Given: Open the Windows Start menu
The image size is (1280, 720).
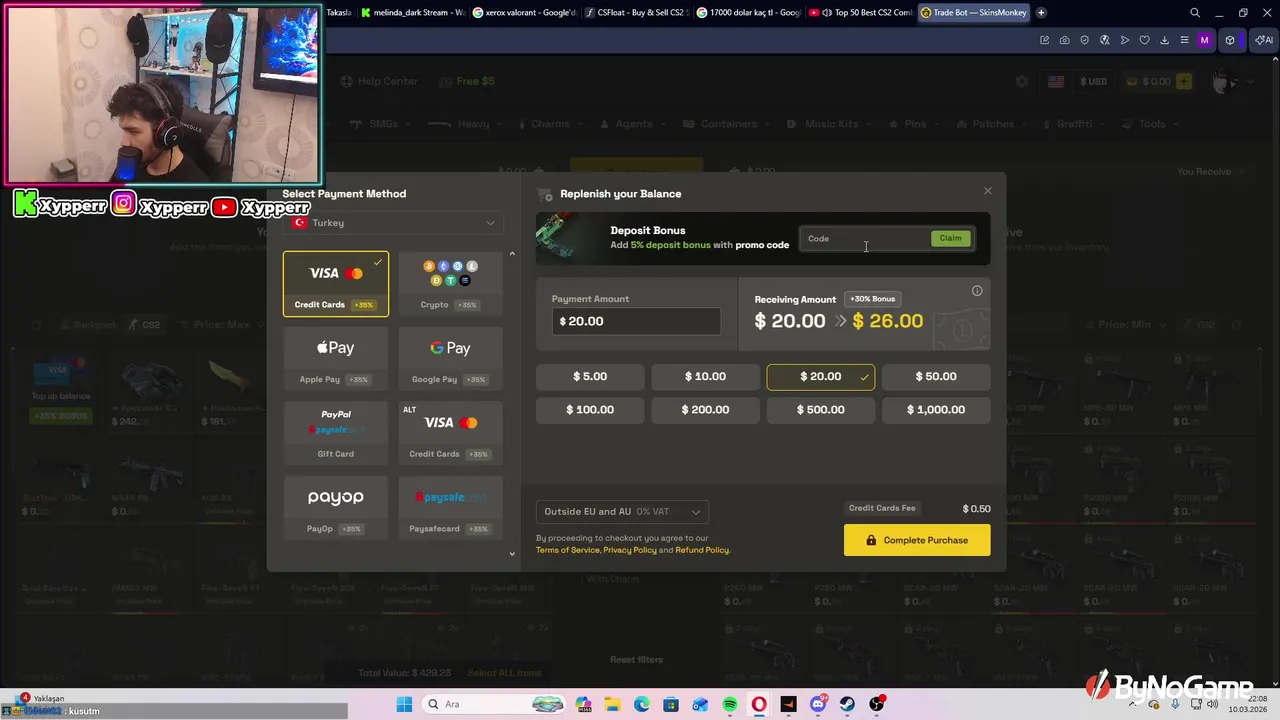Looking at the screenshot, I should coord(404,704).
